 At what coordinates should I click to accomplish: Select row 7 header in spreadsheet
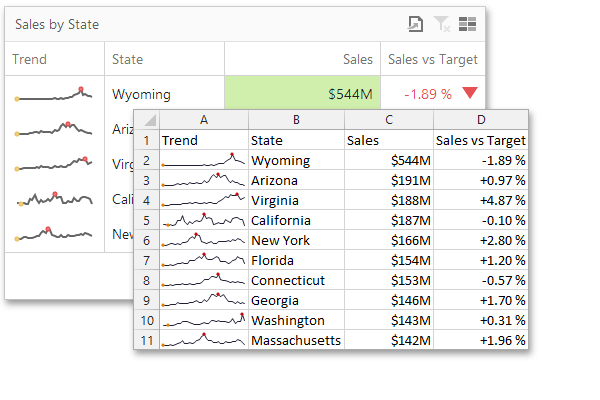[x=147, y=260]
